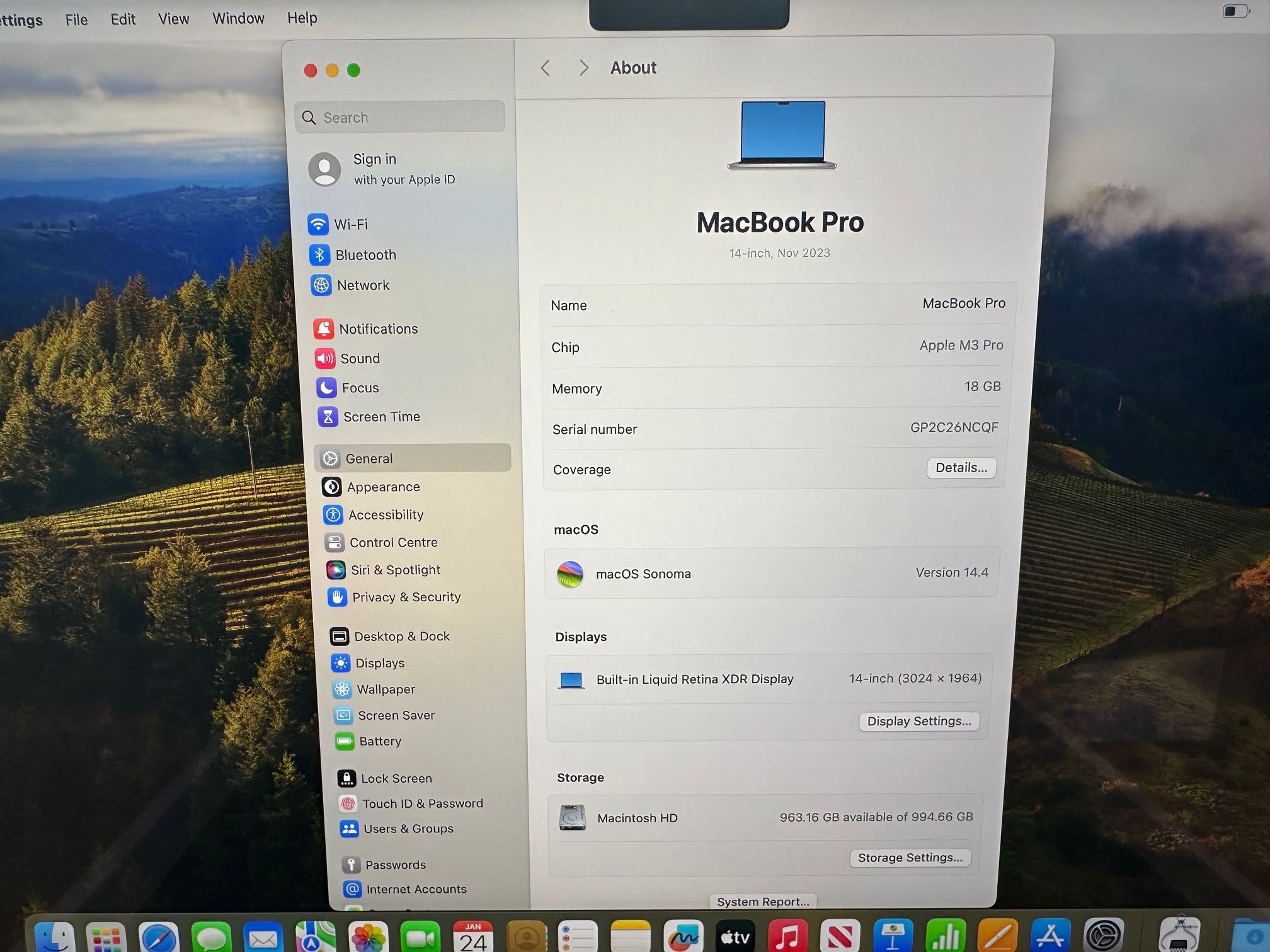Select Sound in the sidebar

coord(348,358)
